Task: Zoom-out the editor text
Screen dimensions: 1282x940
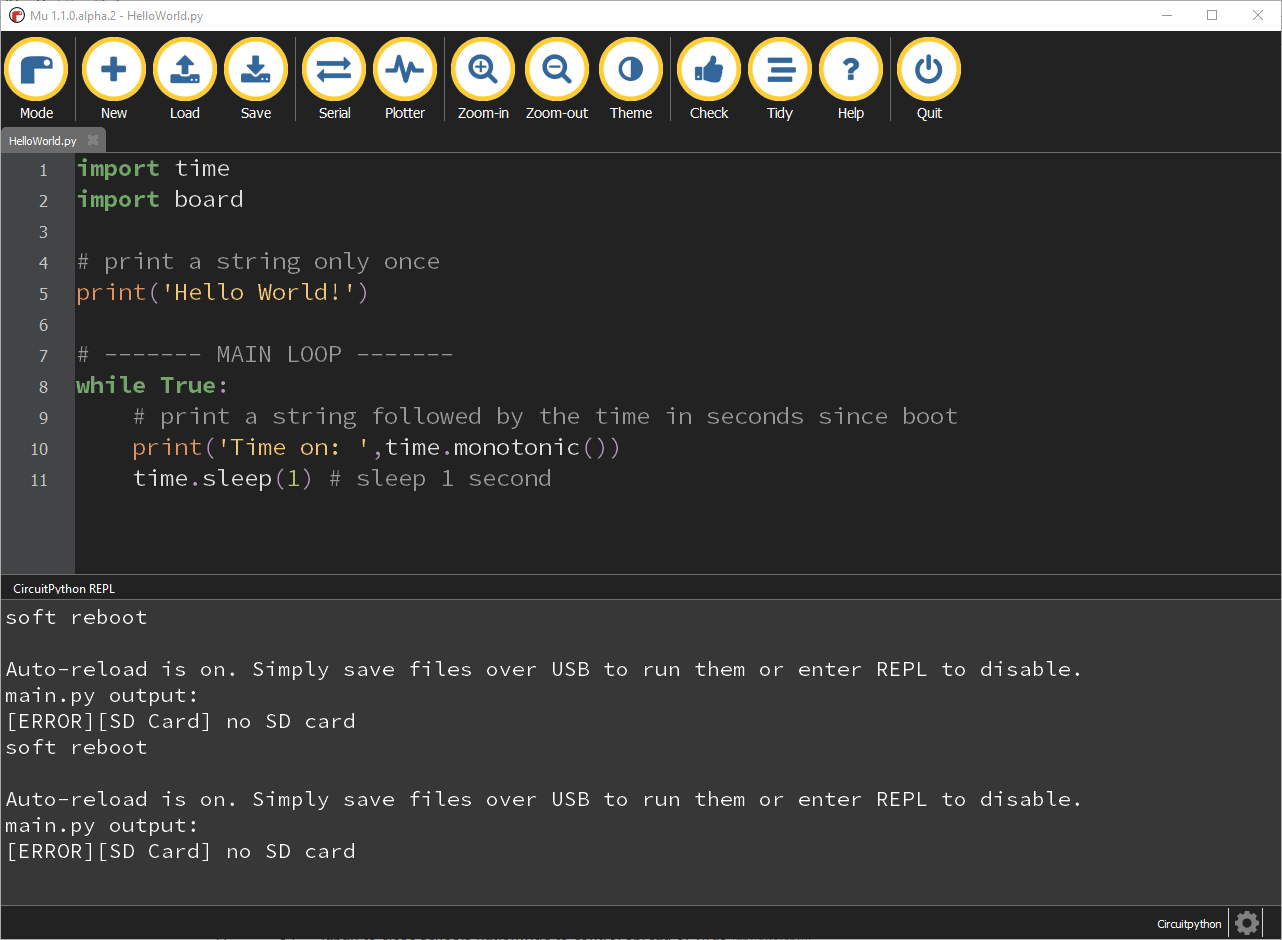Action: coord(557,80)
